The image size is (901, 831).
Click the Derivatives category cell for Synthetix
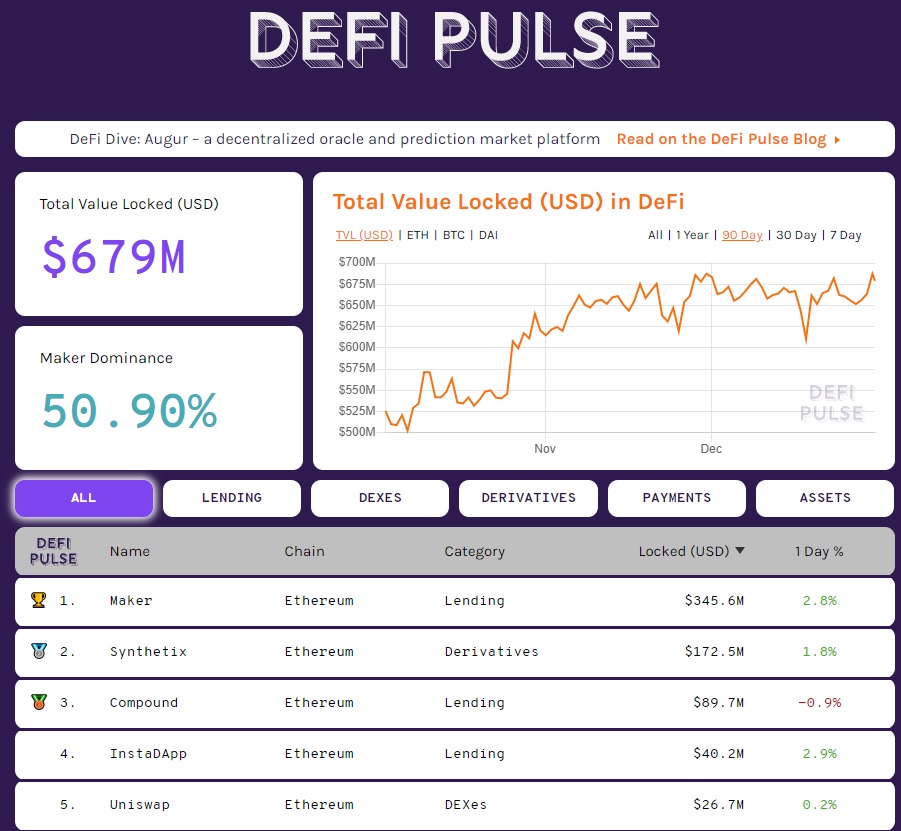click(492, 652)
